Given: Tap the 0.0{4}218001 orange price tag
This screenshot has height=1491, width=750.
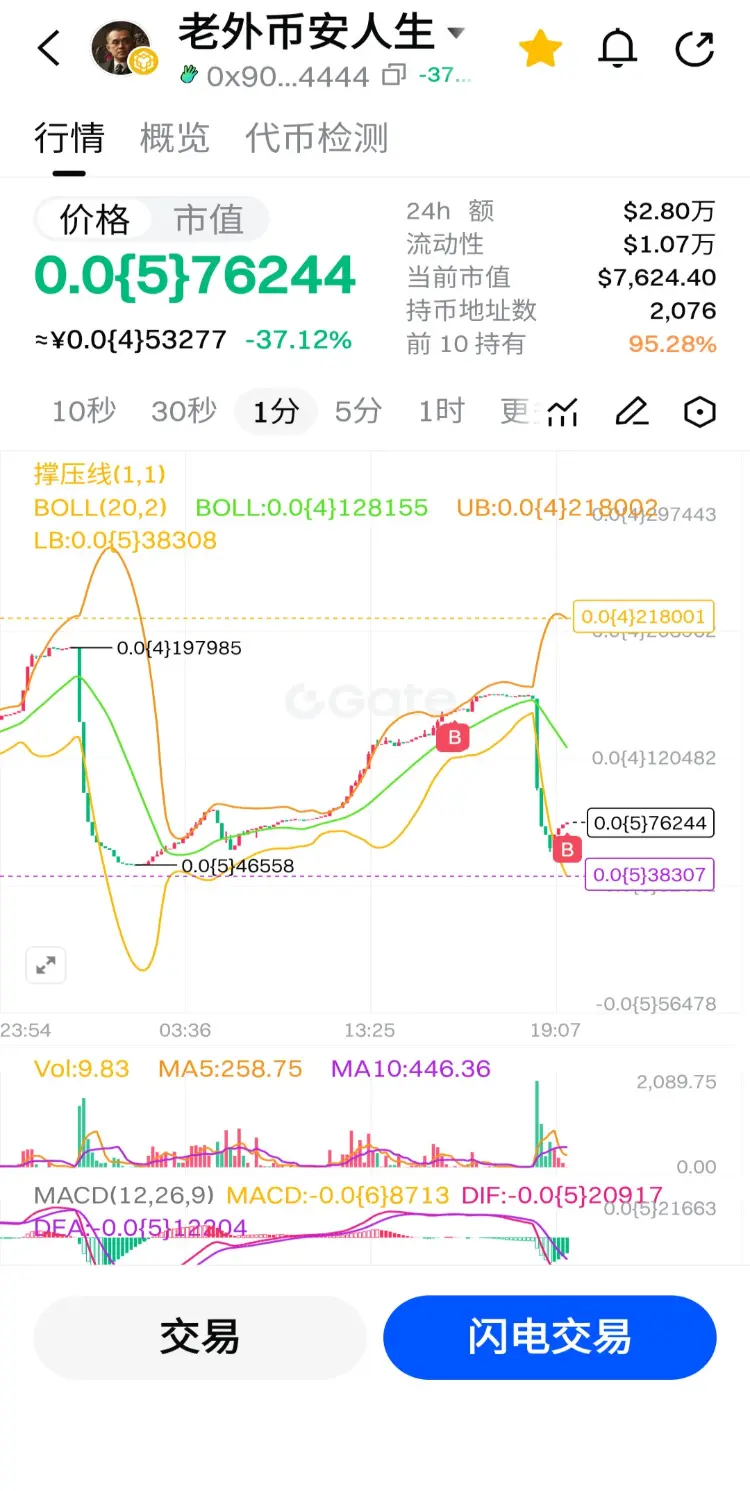Looking at the screenshot, I should click(x=643, y=616).
